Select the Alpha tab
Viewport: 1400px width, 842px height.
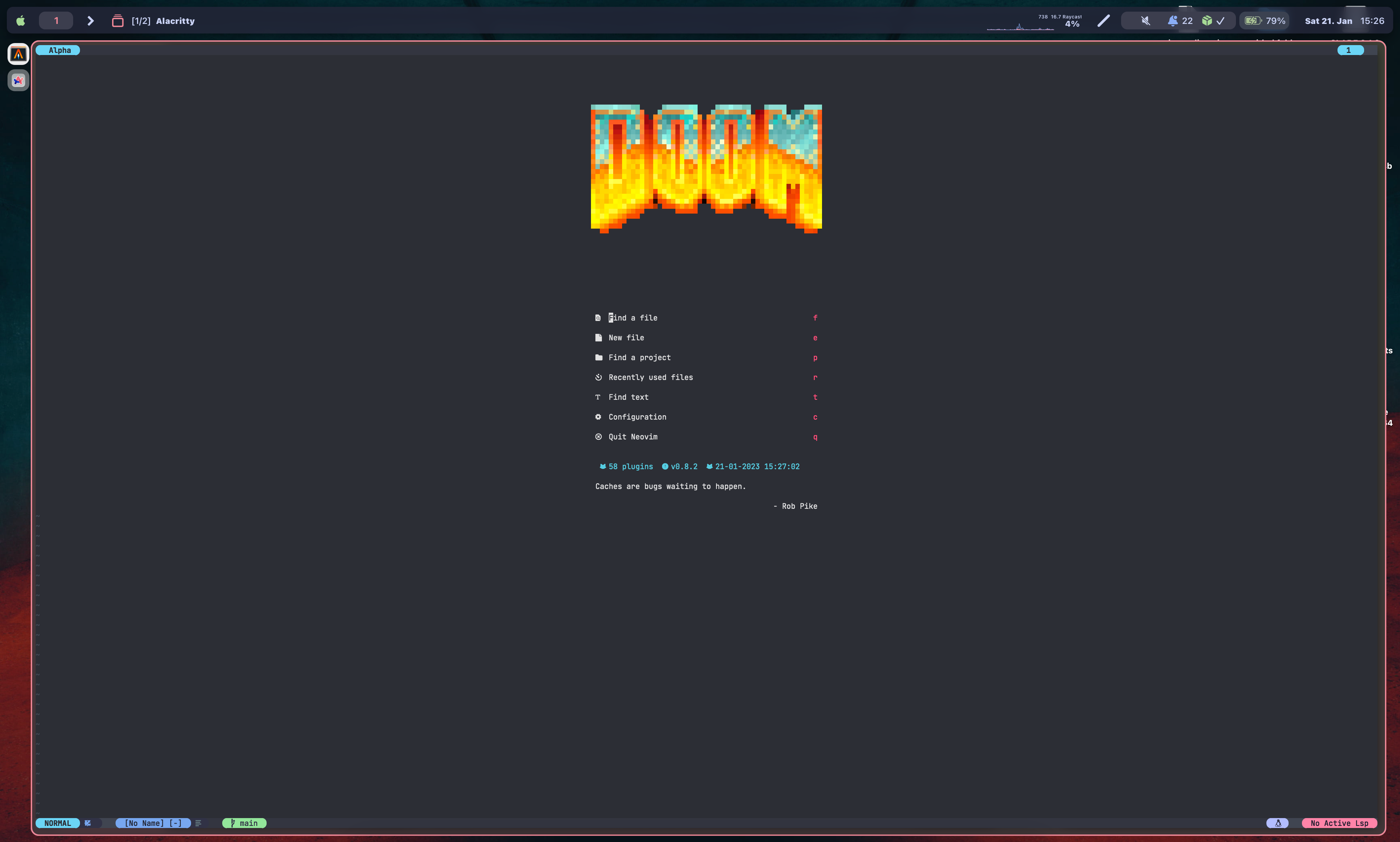coord(57,50)
